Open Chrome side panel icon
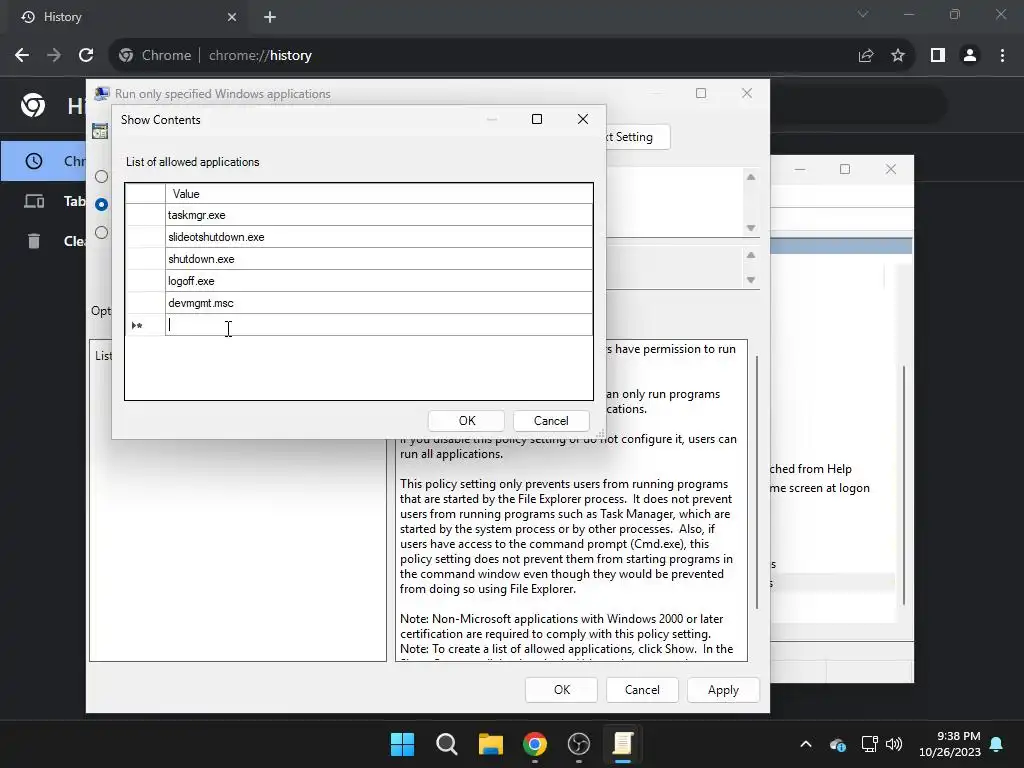This screenshot has height=768, width=1024. pos(938,56)
